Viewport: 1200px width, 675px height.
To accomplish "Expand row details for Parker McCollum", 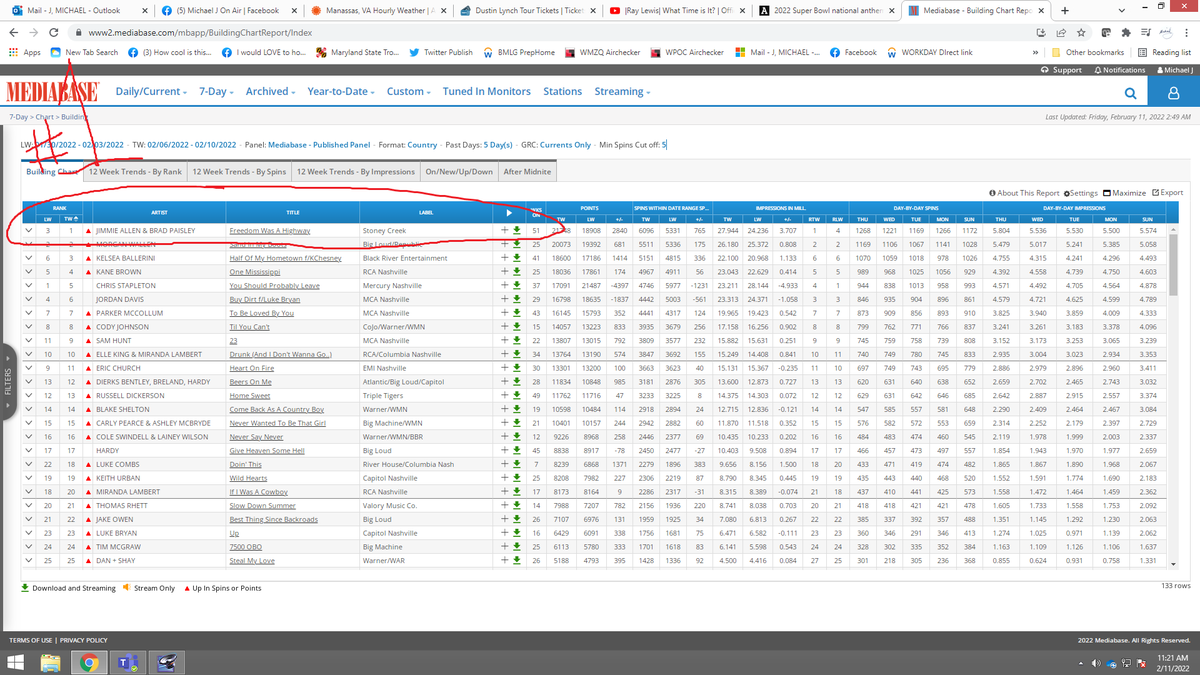I will tap(29, 313).
